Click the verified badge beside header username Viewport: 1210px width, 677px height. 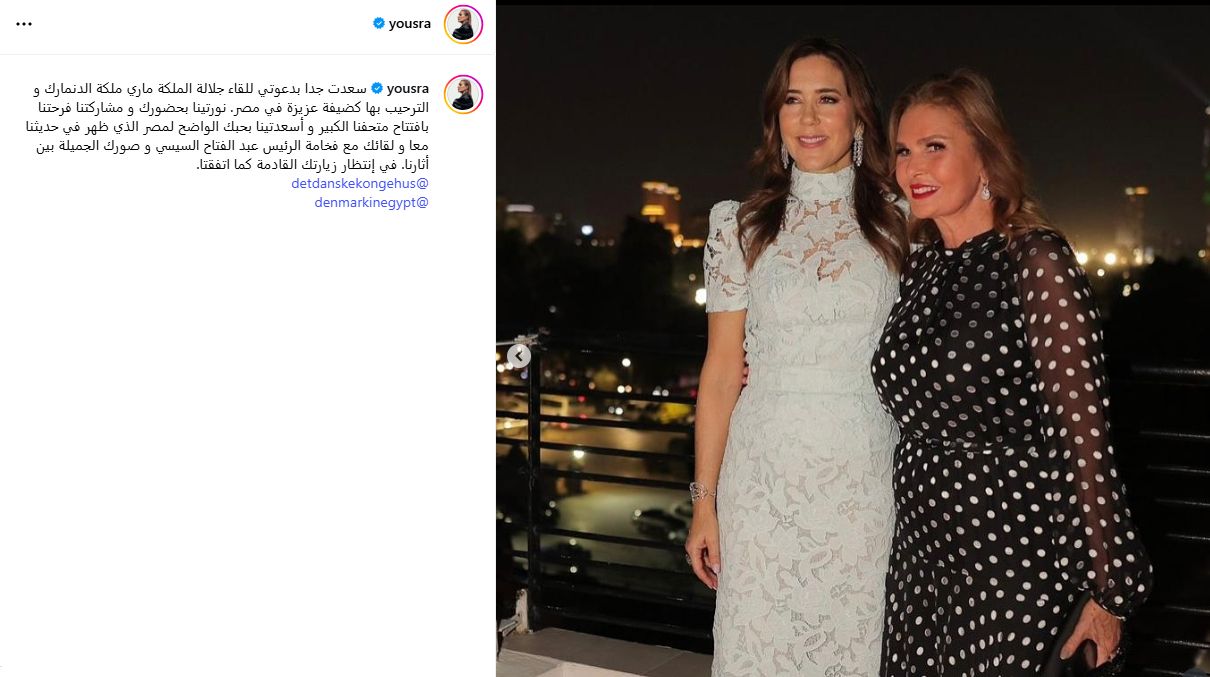pyautogui.click(x=379, y=24)
